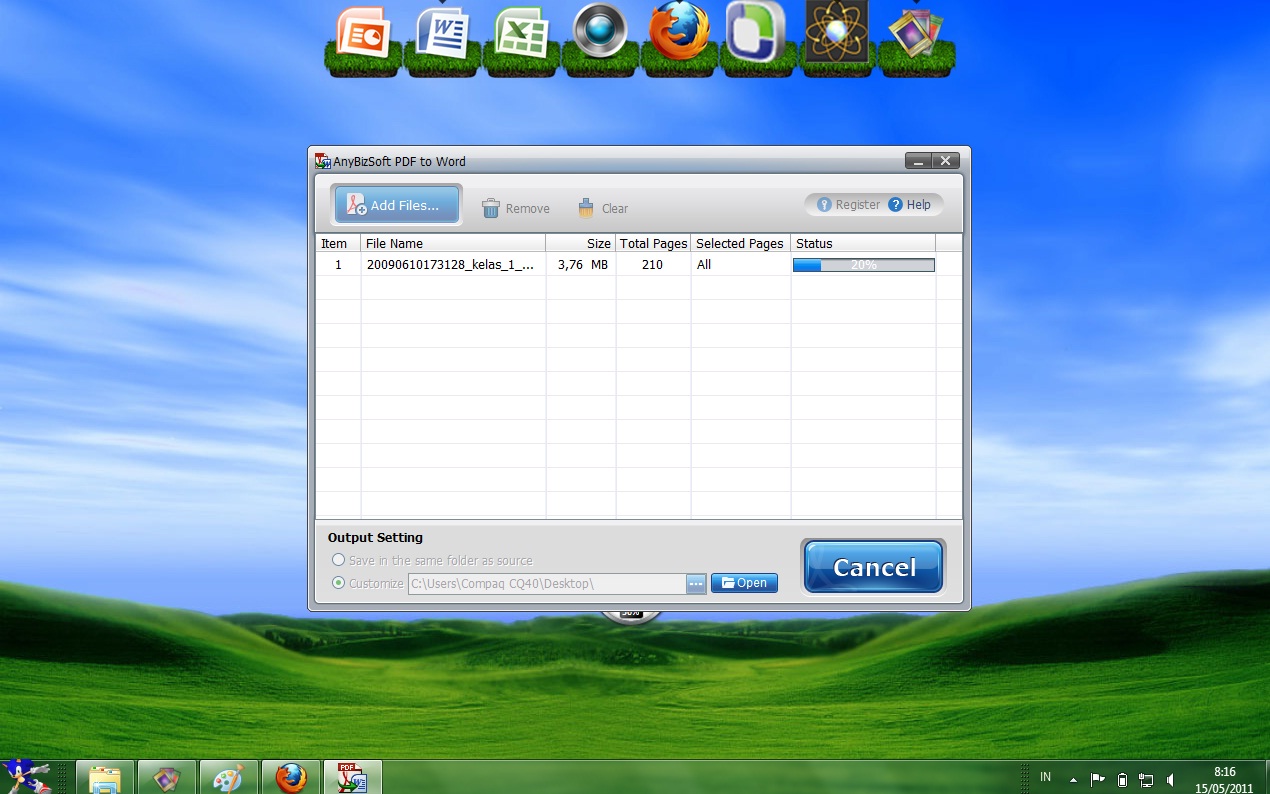Click the browse ellipsis button
The image size is (1270, 794).
pyautogui.click(x=696, y=584)
